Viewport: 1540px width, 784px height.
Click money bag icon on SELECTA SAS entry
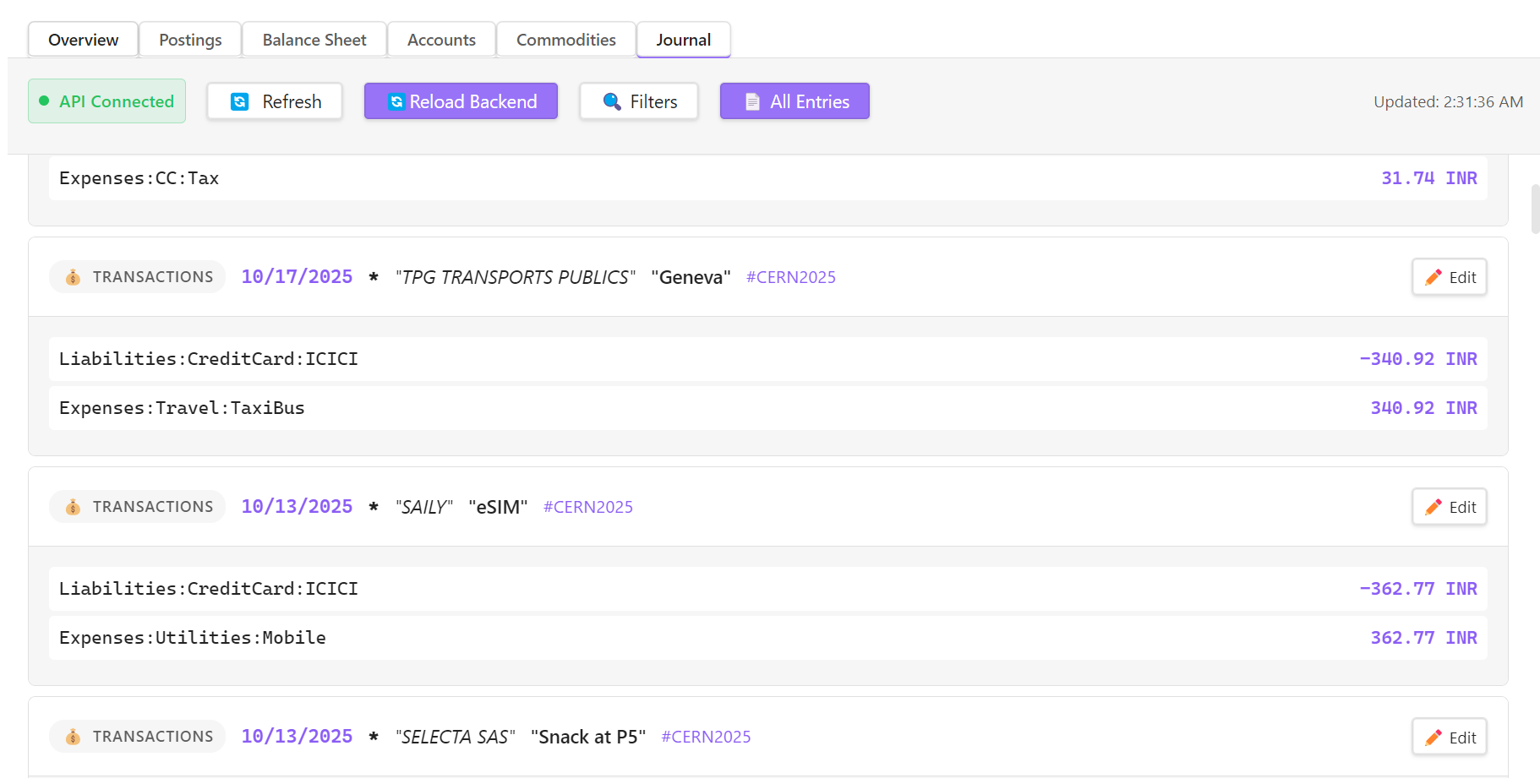74,737
